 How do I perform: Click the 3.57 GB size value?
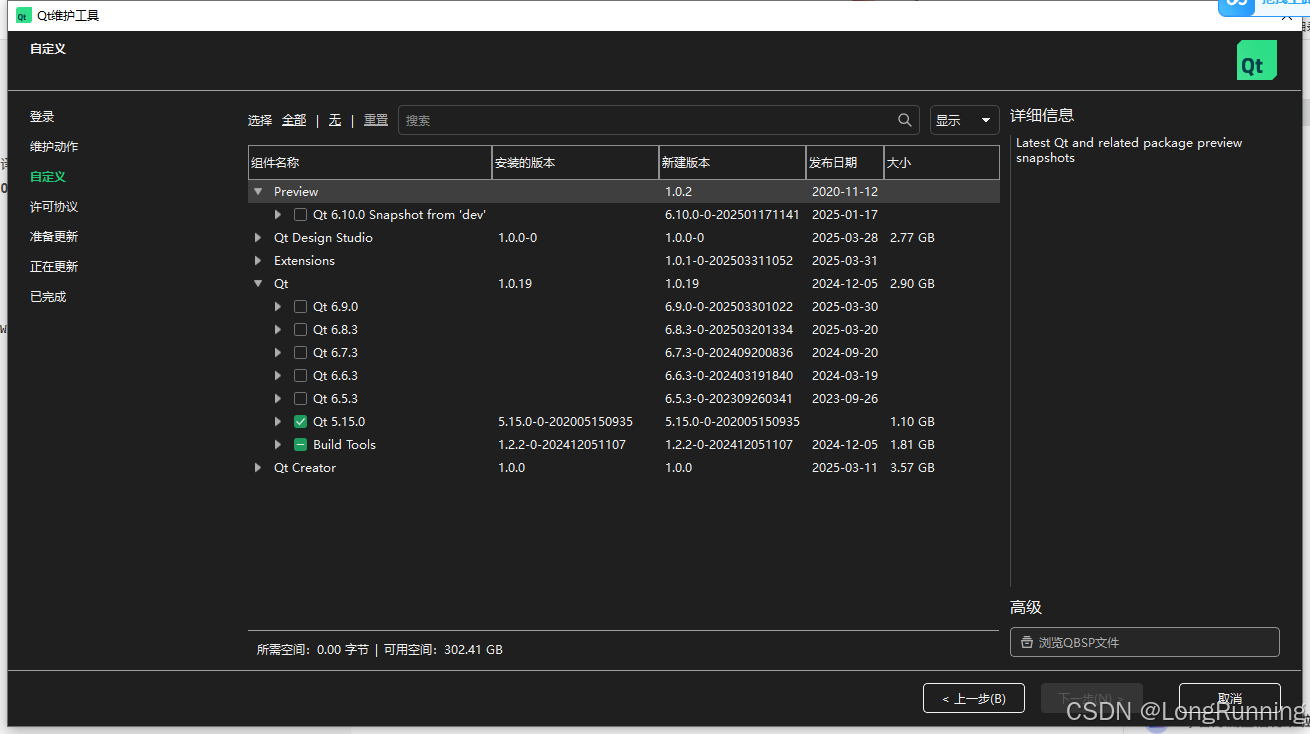[912, 468]
